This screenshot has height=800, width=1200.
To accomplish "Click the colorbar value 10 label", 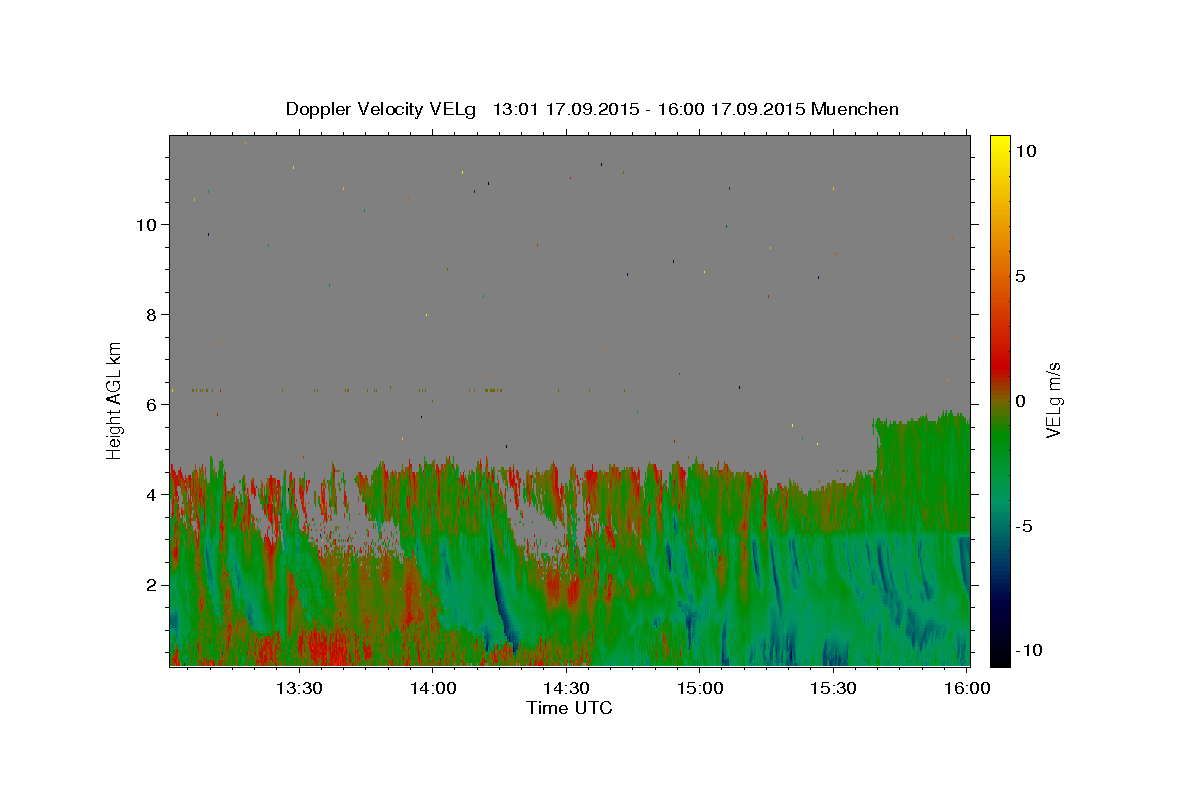I will pyautogui.click(x=1025, y=151).
